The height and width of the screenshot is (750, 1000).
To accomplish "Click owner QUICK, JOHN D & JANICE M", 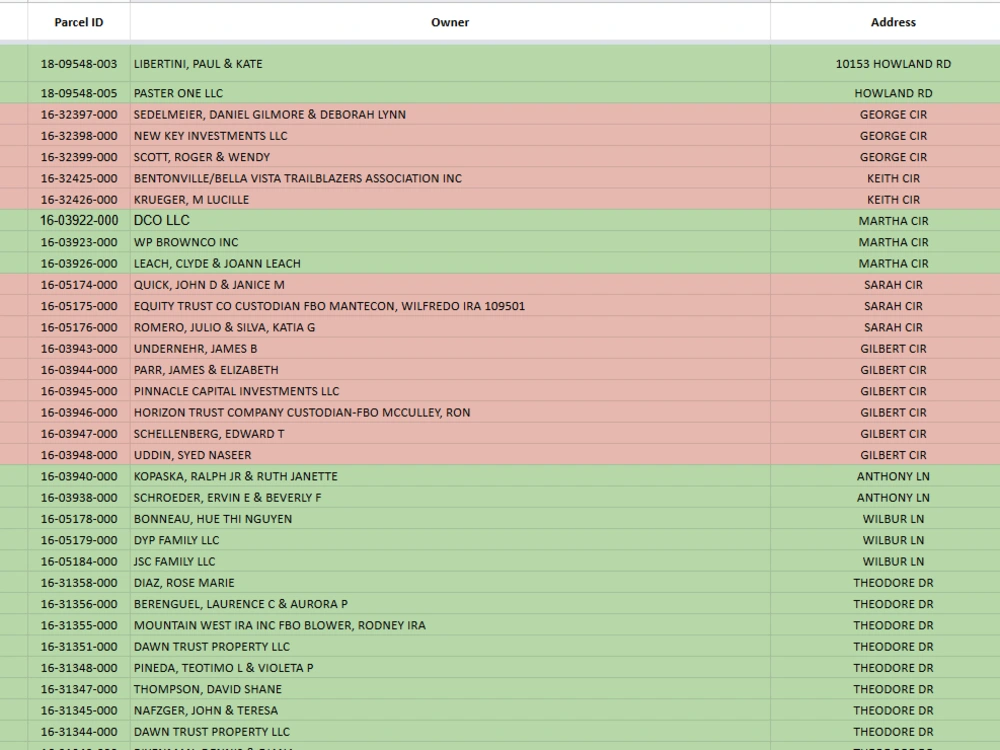I will click(450, 284).
